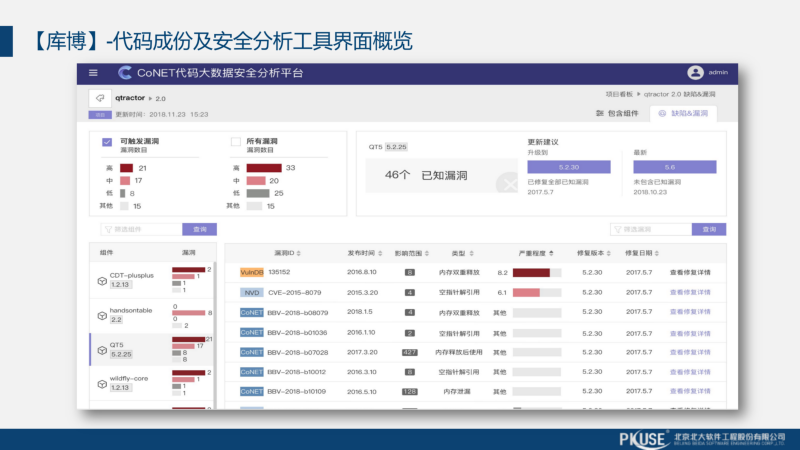Focus the 筛选漏洞 input field

click(651, 230)
